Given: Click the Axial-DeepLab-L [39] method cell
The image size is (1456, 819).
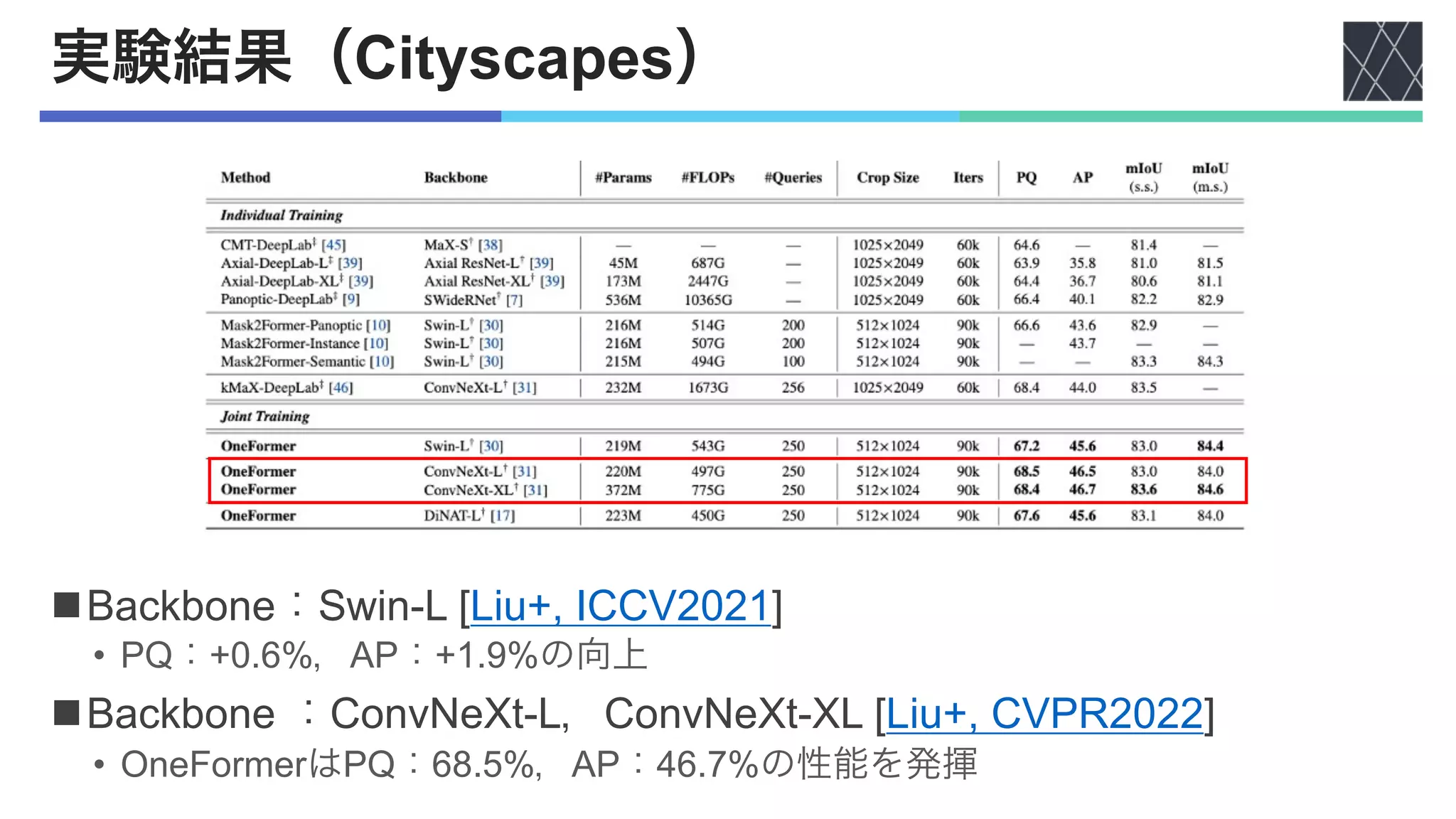Looking at the screenshot, I should coord(291,263).
